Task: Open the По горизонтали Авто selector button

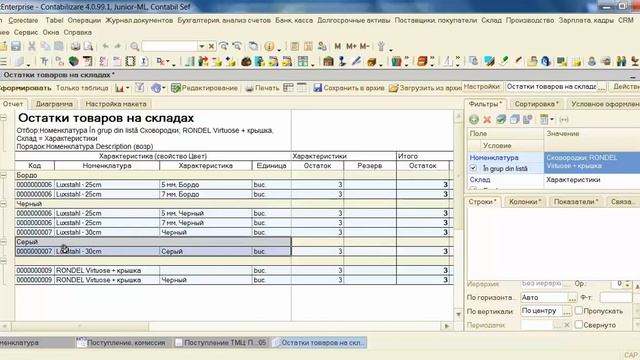Action: pyautogui.click(x=572, y=298)
